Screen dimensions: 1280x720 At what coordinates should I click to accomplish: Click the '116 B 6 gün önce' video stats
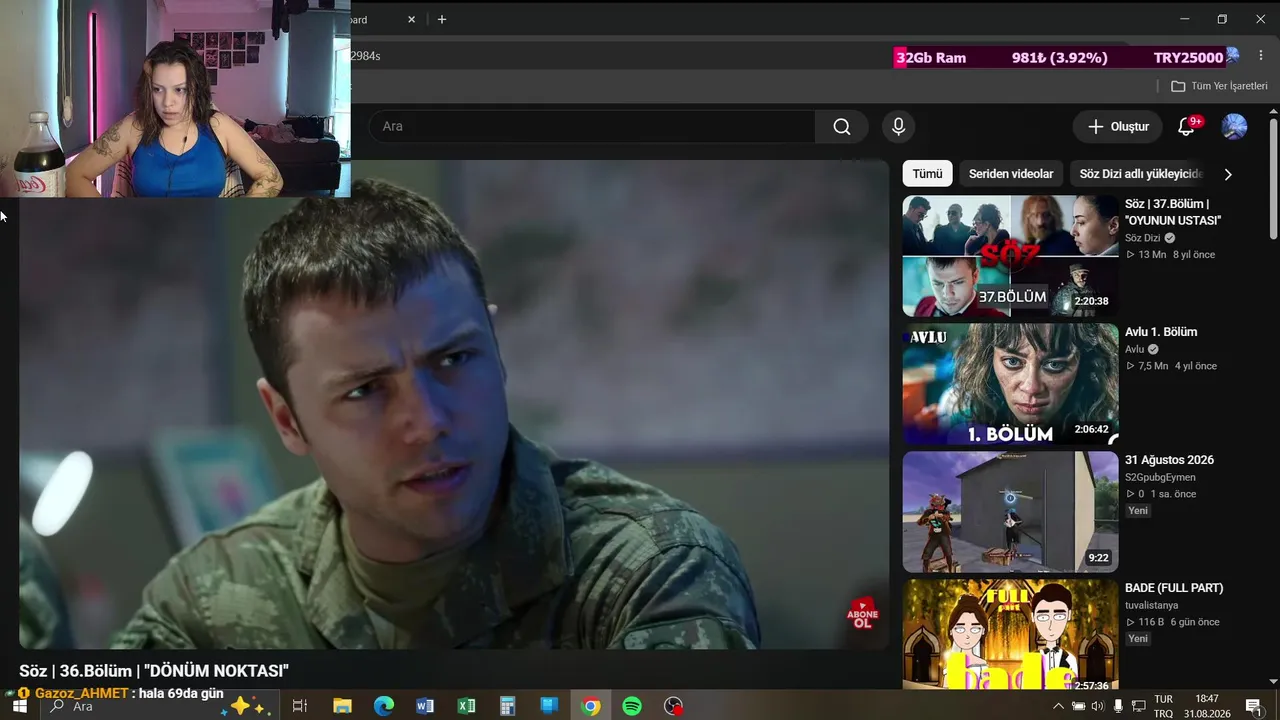(x=1172, y=622)
